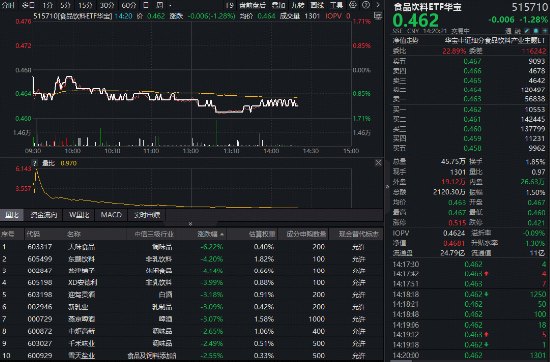Click the 515710 code in quote panel
This screenshot has height=362, width=550.
pyautogui.click(x=529, y=7)
